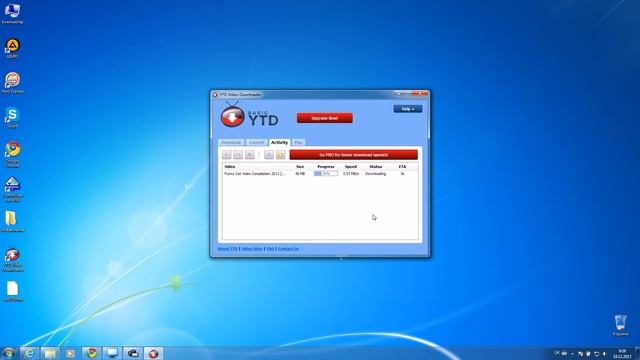Open Windows Media Player from the taskbar
This screenshot has height=360, width=640.
click(70, 353)
